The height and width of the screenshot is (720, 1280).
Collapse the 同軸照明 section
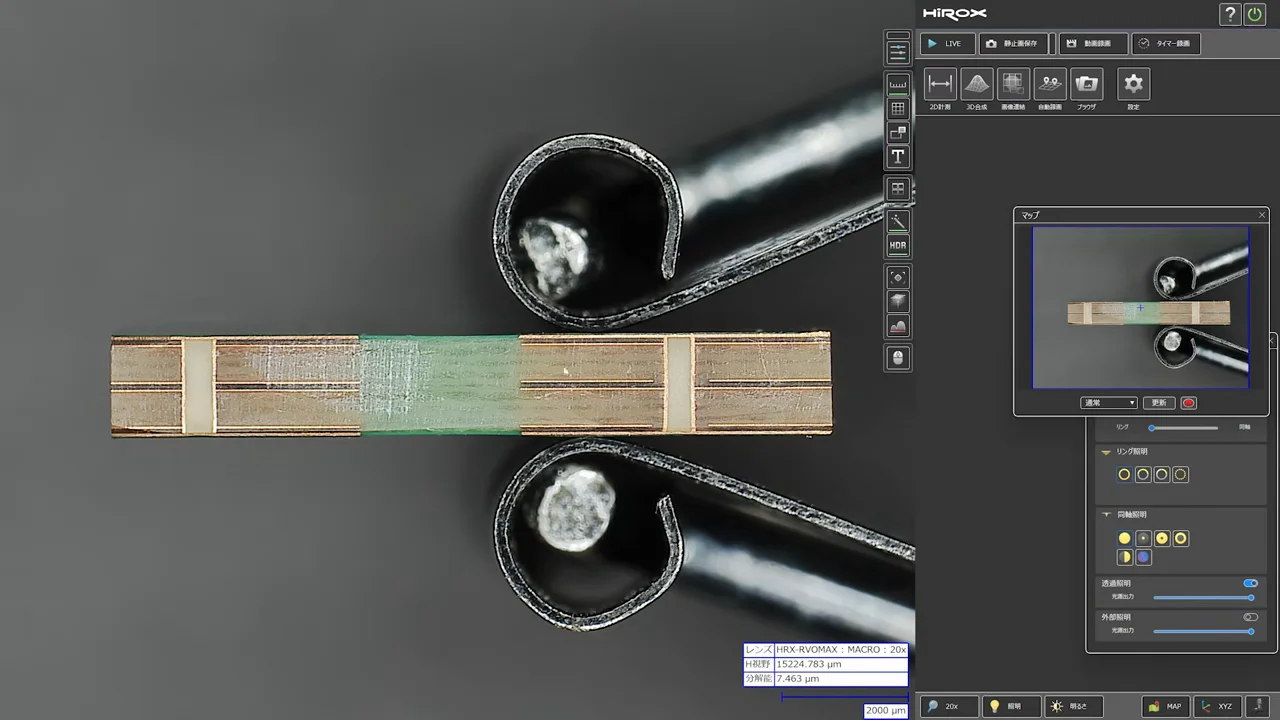(x=1106, y=515)
